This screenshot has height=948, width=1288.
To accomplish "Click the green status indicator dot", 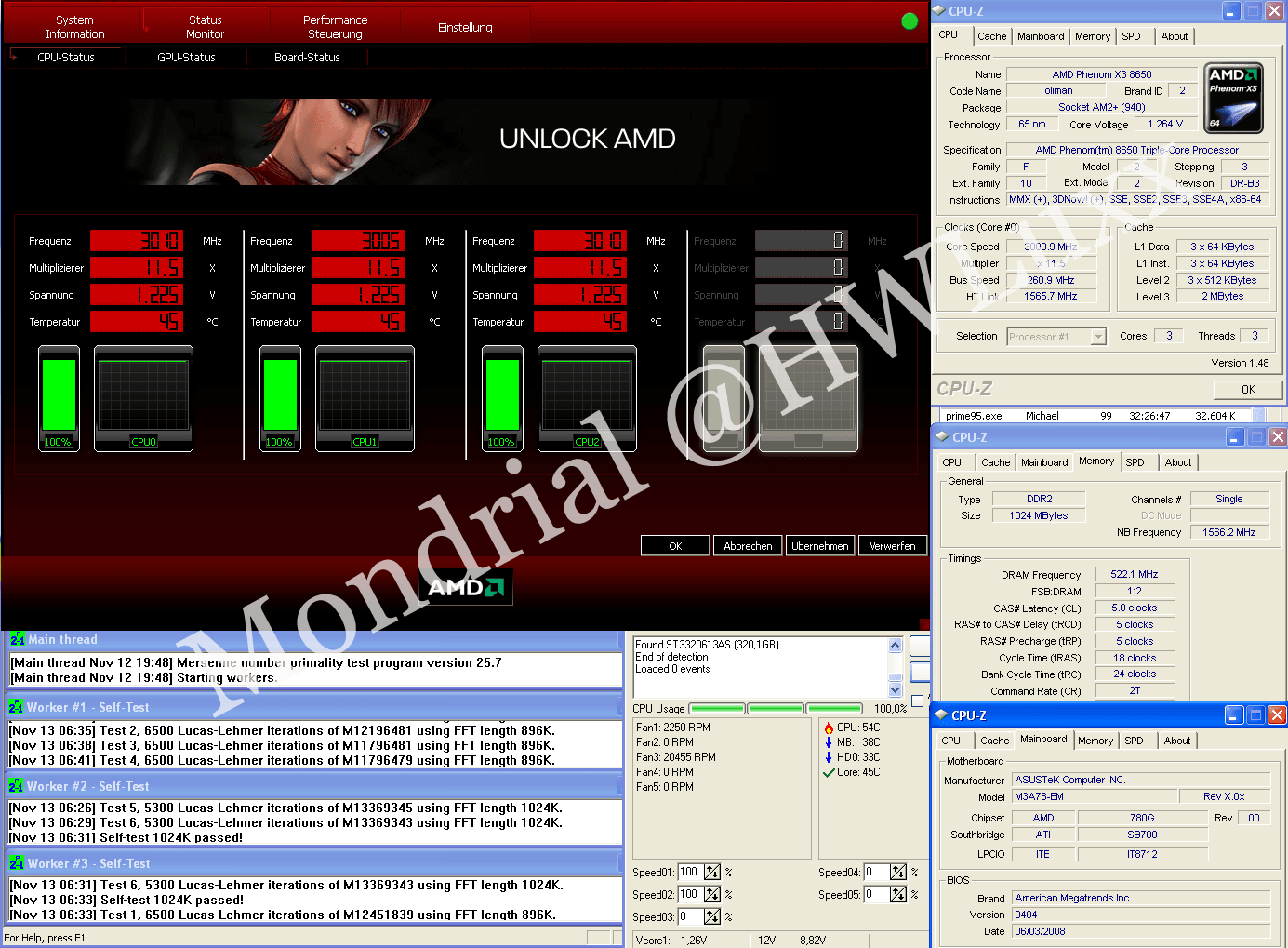I will click(910, 21).
